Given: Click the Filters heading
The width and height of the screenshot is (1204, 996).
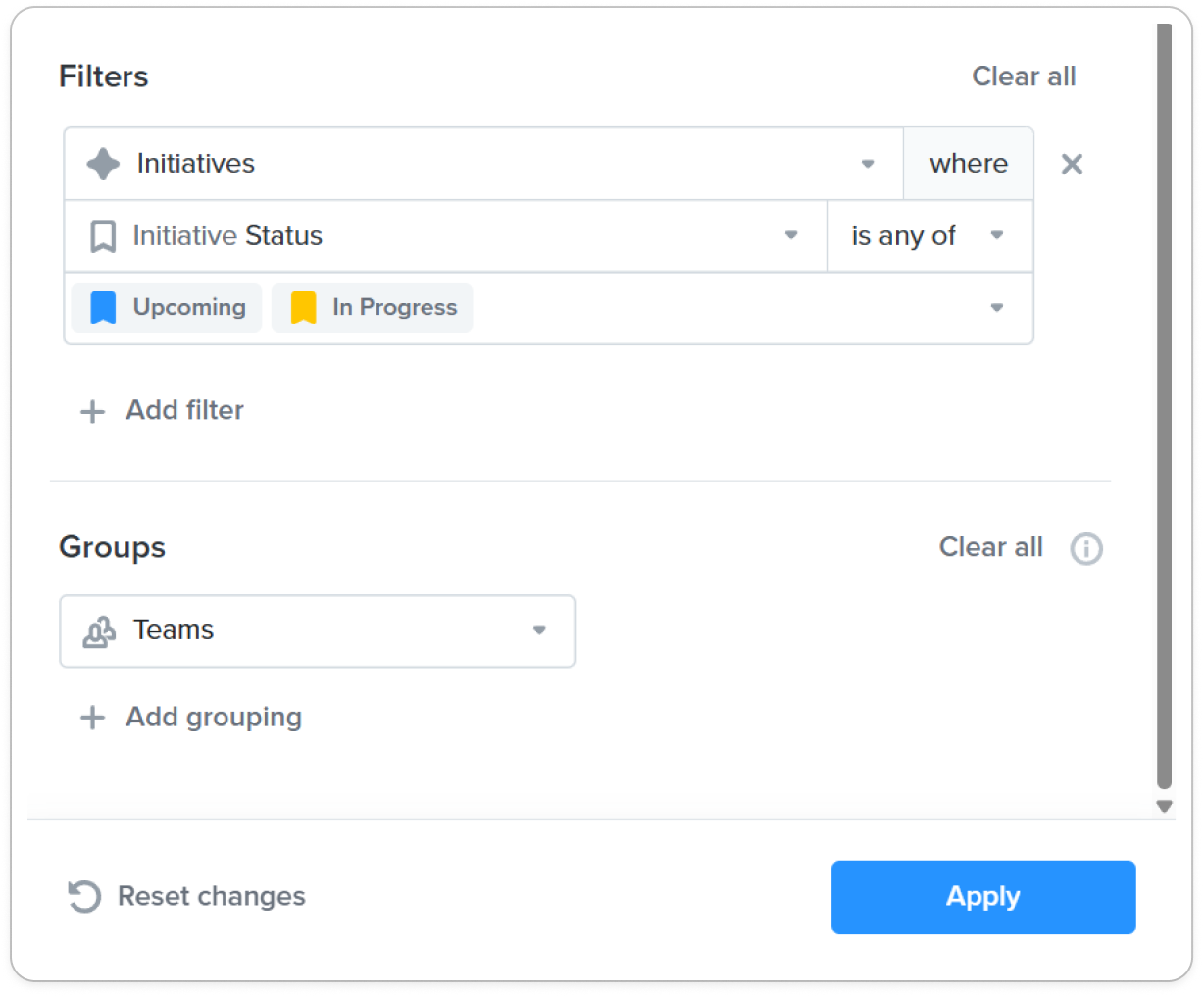Looking at the screenshot, I should coord(104,76).
